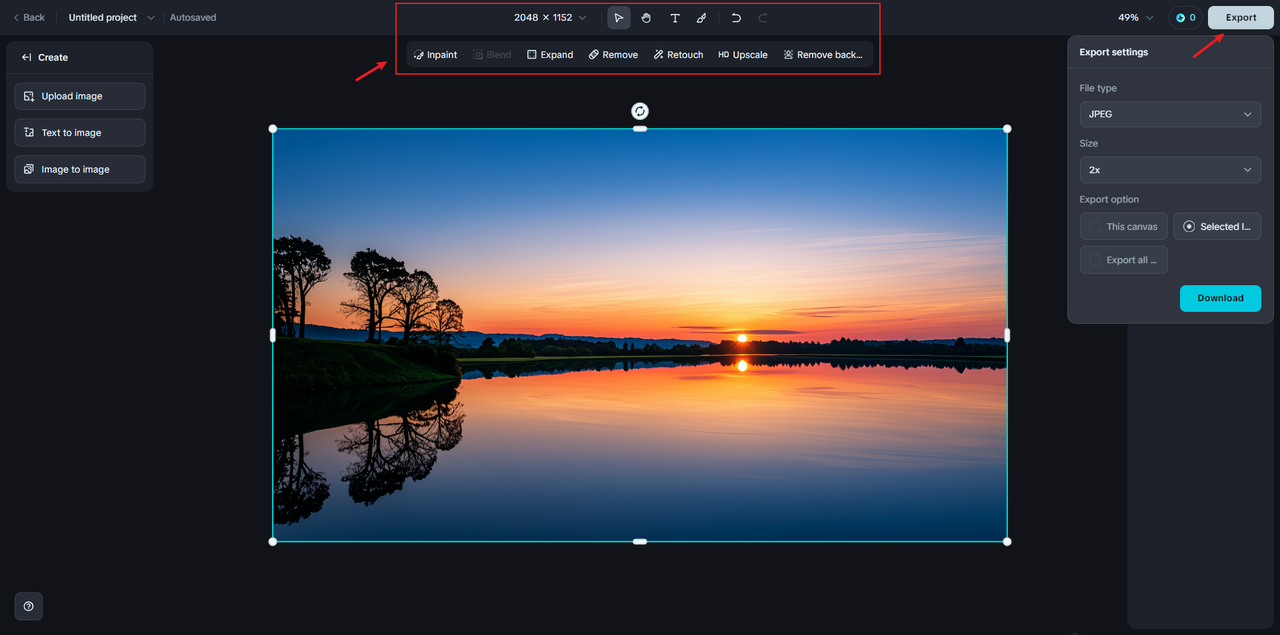Choose the Remove eraser tool
The height and width of the screenshot is (635, 1280).
[x=613, y=55]
